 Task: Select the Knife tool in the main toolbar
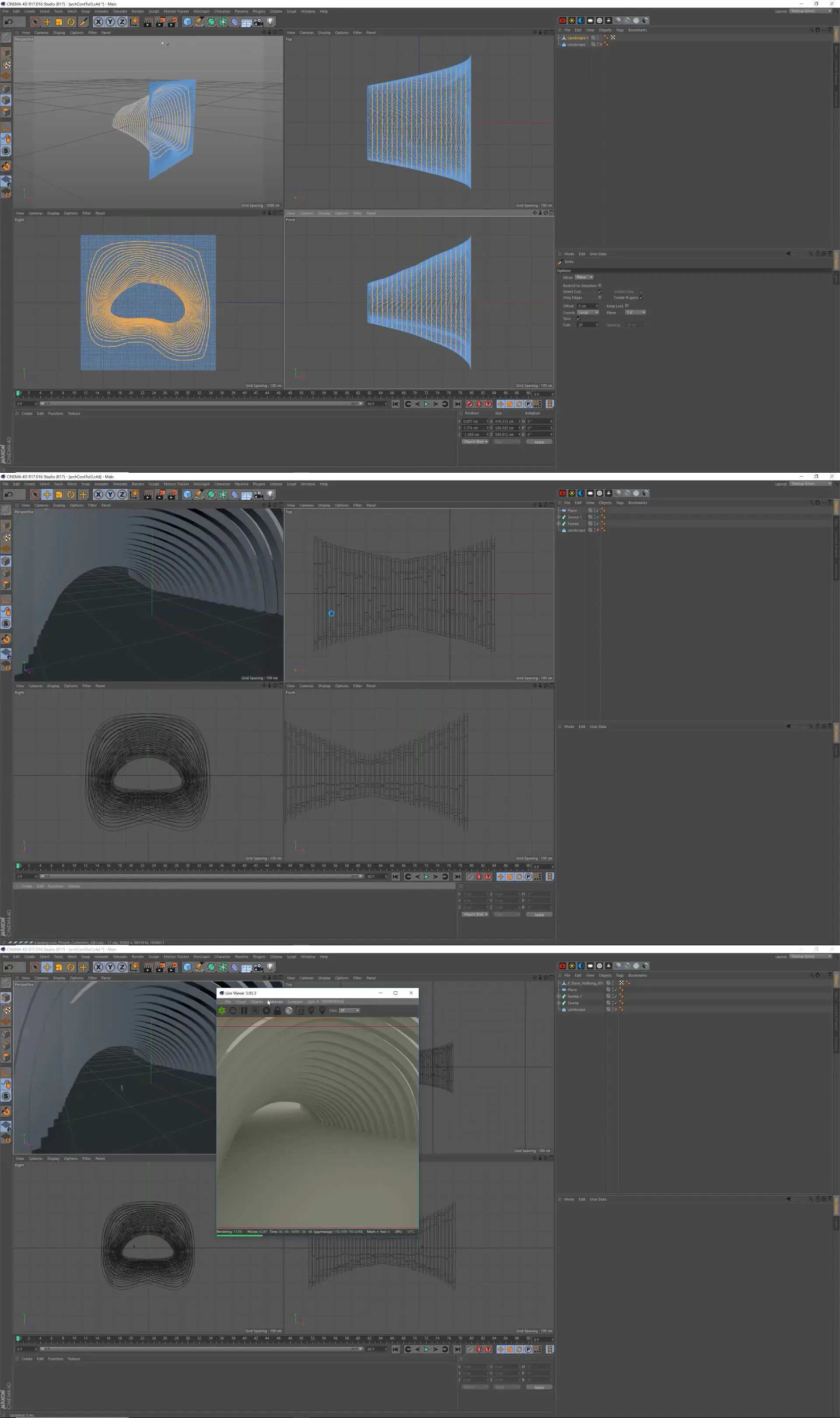(83, 22)
